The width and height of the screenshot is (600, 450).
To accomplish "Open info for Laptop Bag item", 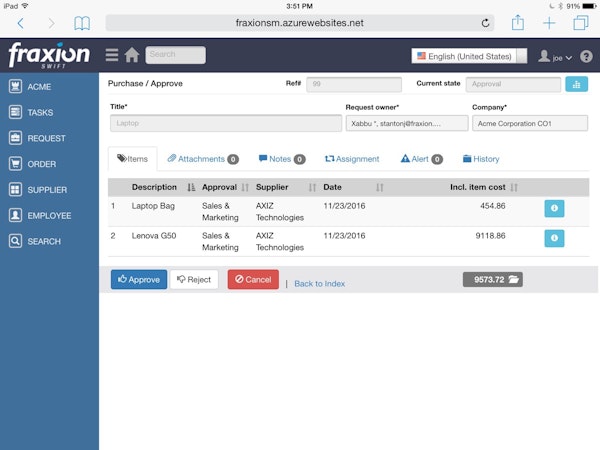I will (554, 208).
